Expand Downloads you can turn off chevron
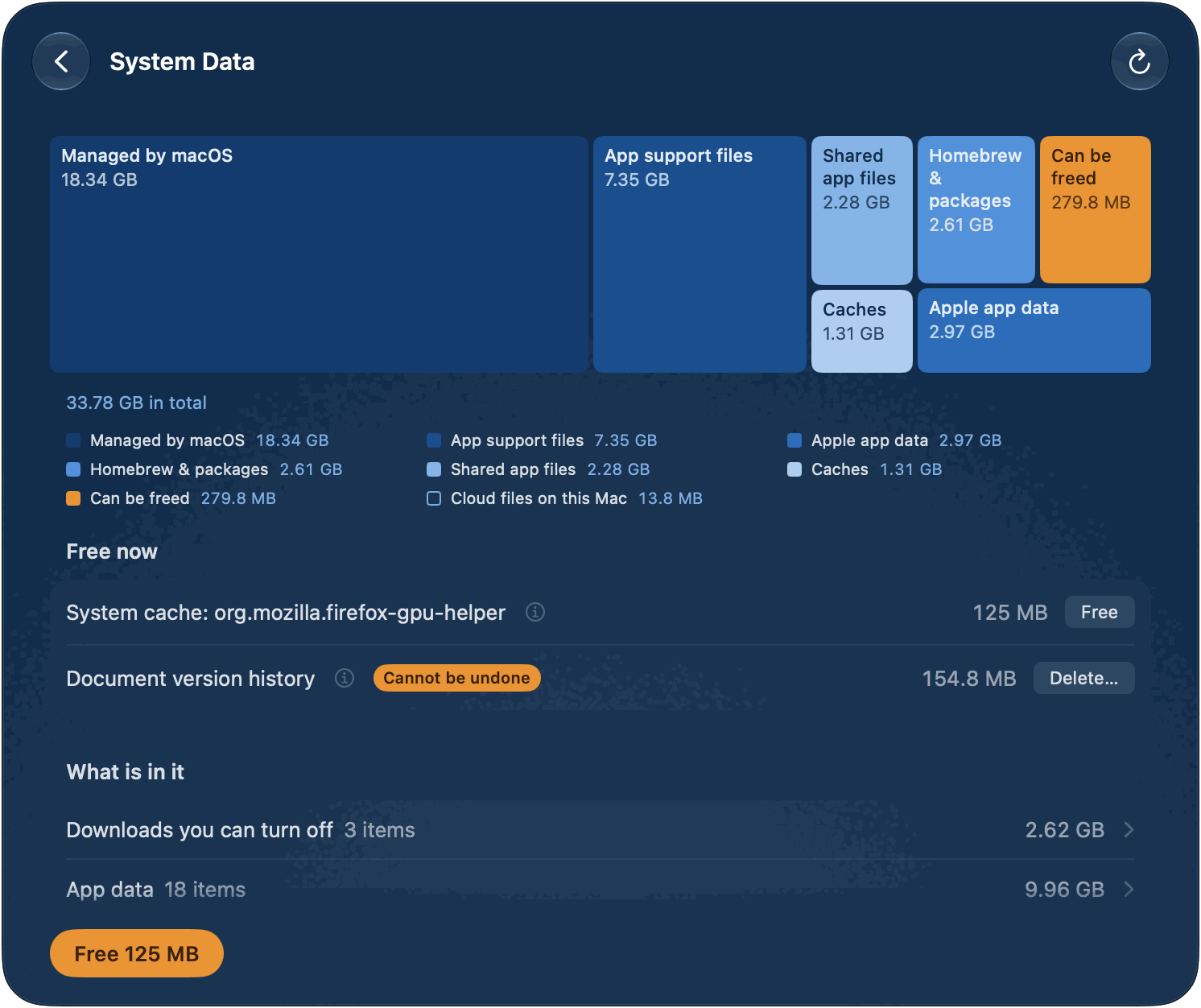 [1129, 830]
